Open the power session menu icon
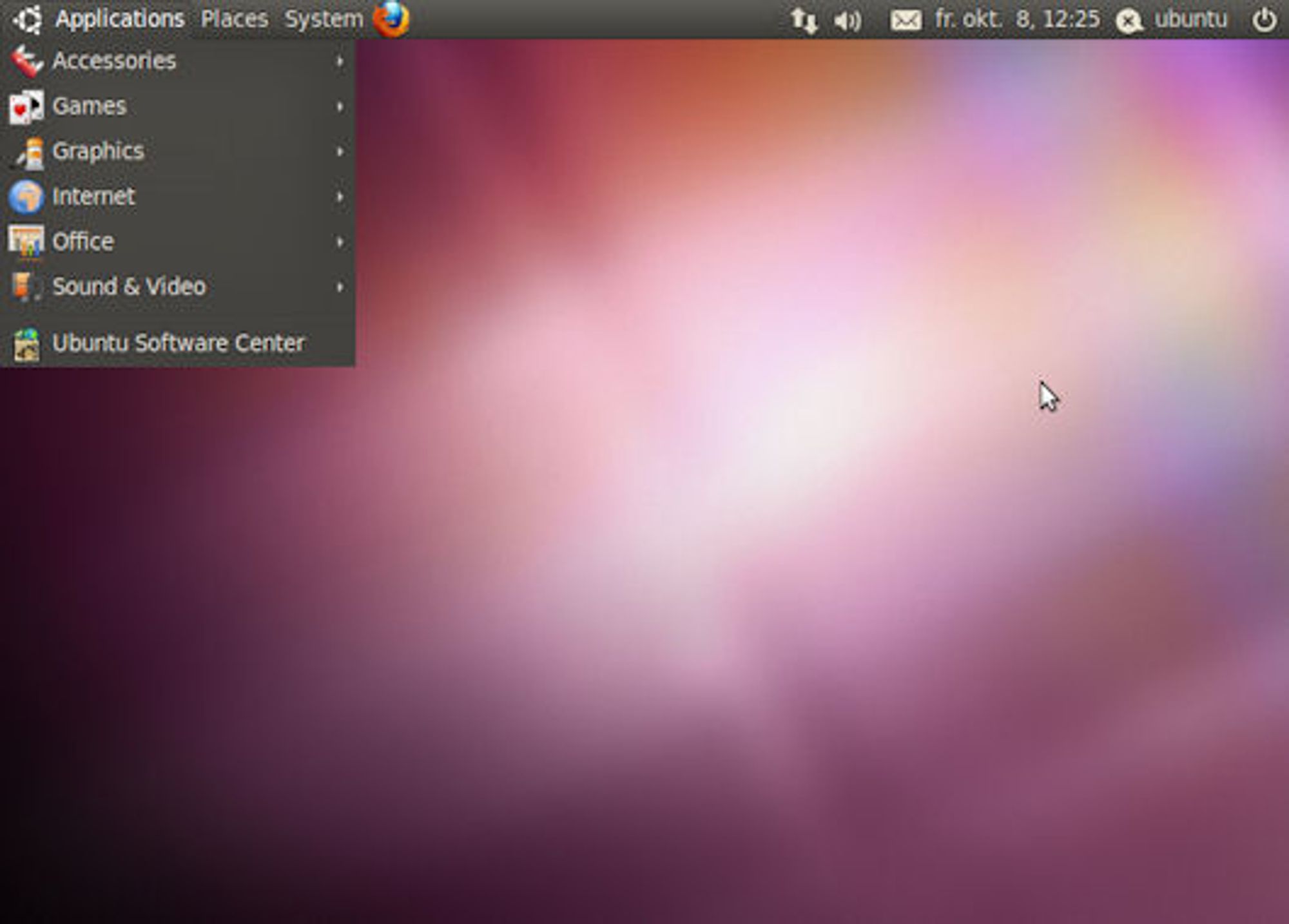This screenshot has width=1289, height=924. pos(1264,19)
